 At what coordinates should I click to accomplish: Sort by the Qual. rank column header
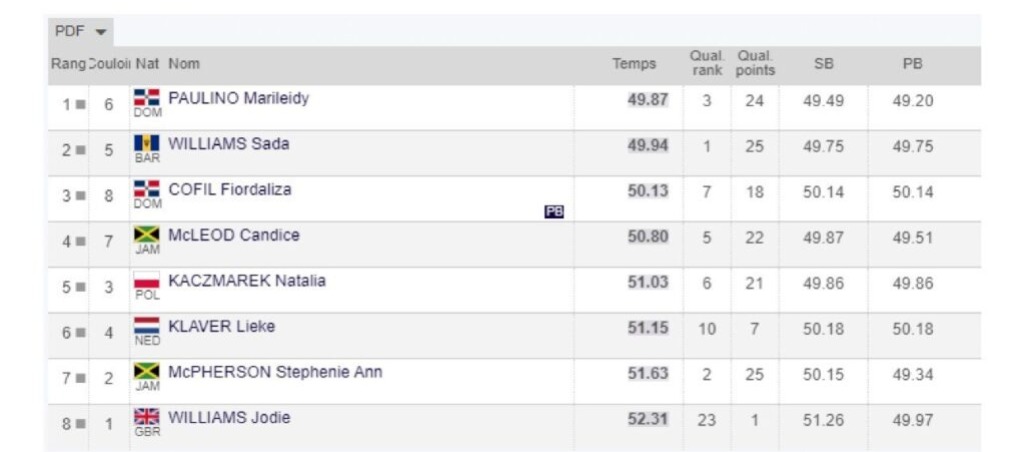[707, 64]
